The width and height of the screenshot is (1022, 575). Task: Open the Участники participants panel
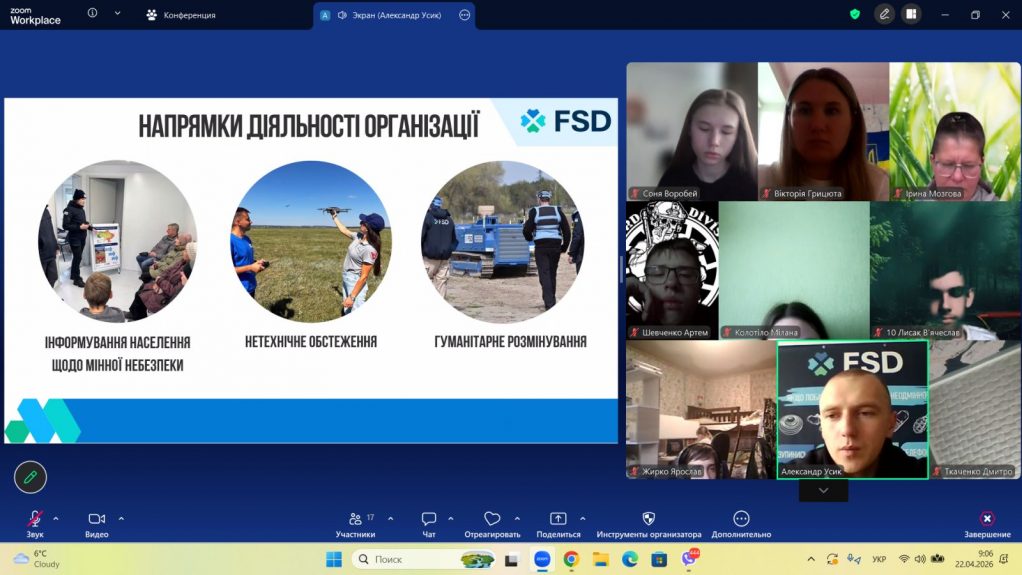[355, 524]
